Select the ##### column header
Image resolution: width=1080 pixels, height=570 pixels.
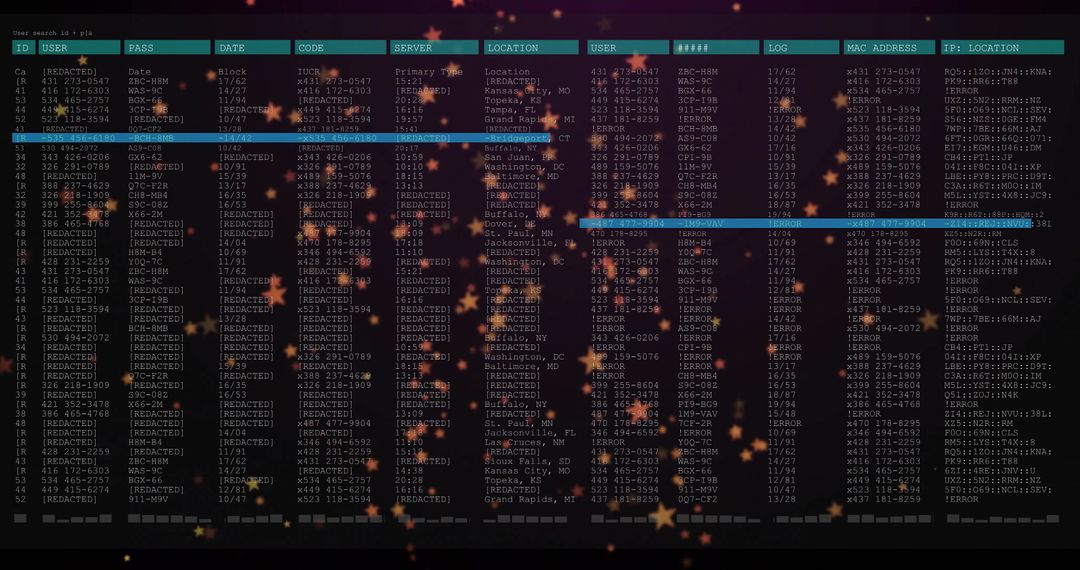(716, 48)
